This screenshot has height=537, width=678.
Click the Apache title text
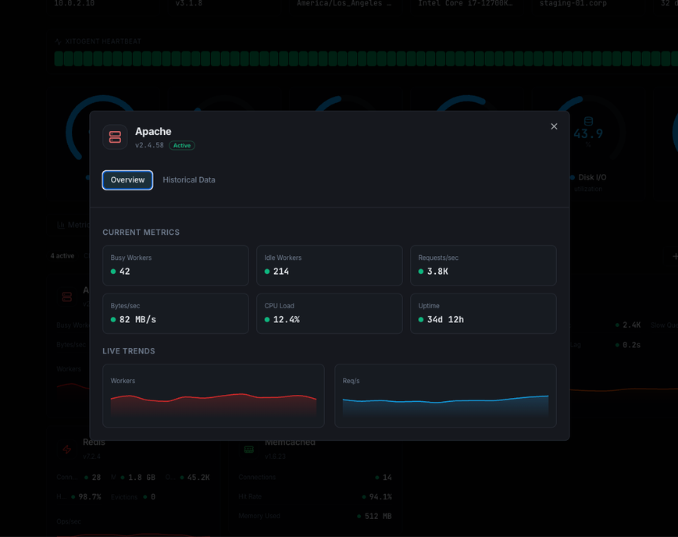point(153,131)
